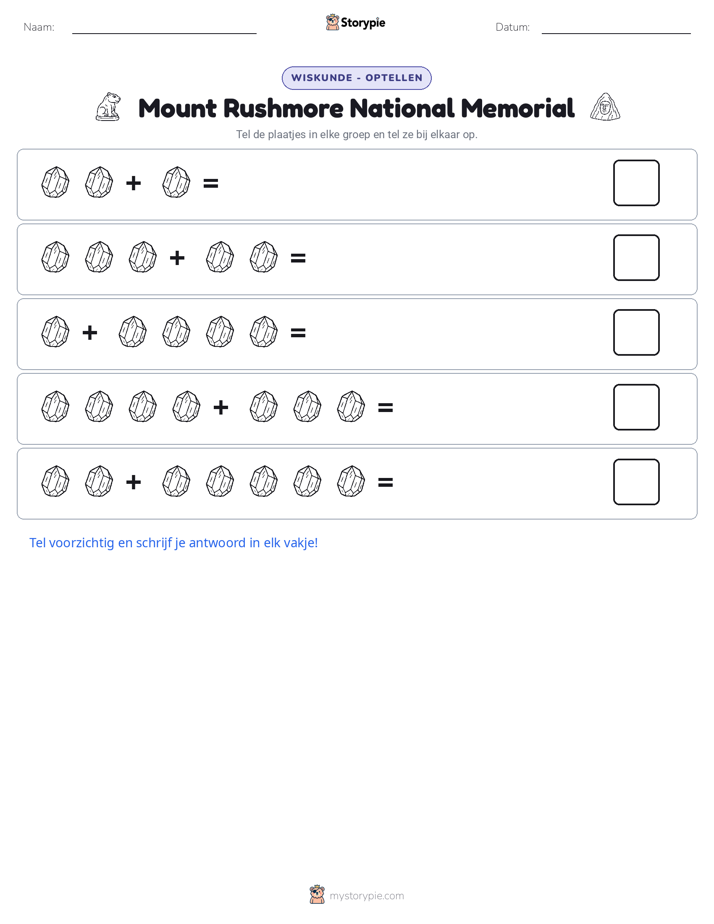The image size is (714, 924).
Task: Click the plus sign in row two
Action: 177,258
